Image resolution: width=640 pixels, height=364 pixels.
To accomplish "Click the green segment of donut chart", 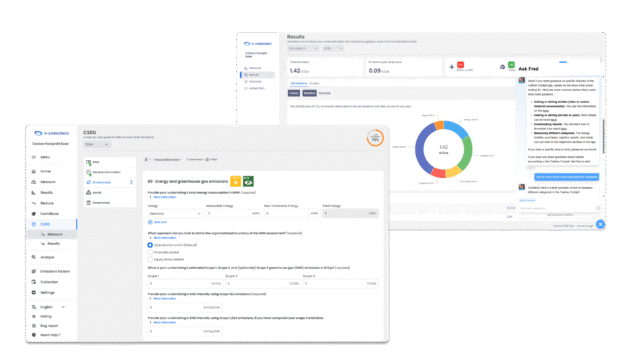I will point(465,152).
